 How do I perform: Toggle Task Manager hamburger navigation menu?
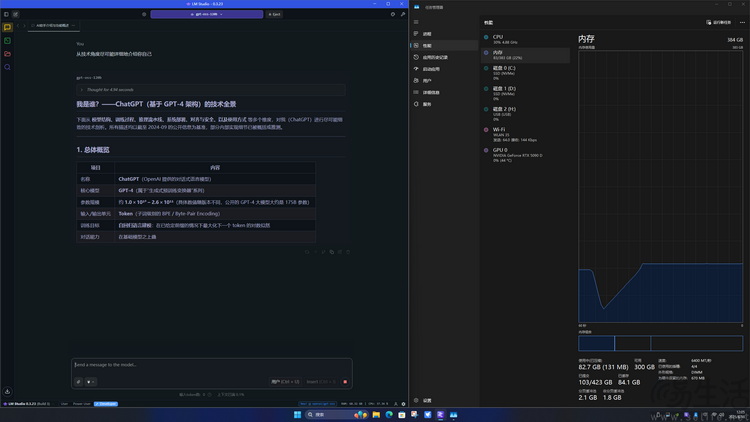click(416, 22)
